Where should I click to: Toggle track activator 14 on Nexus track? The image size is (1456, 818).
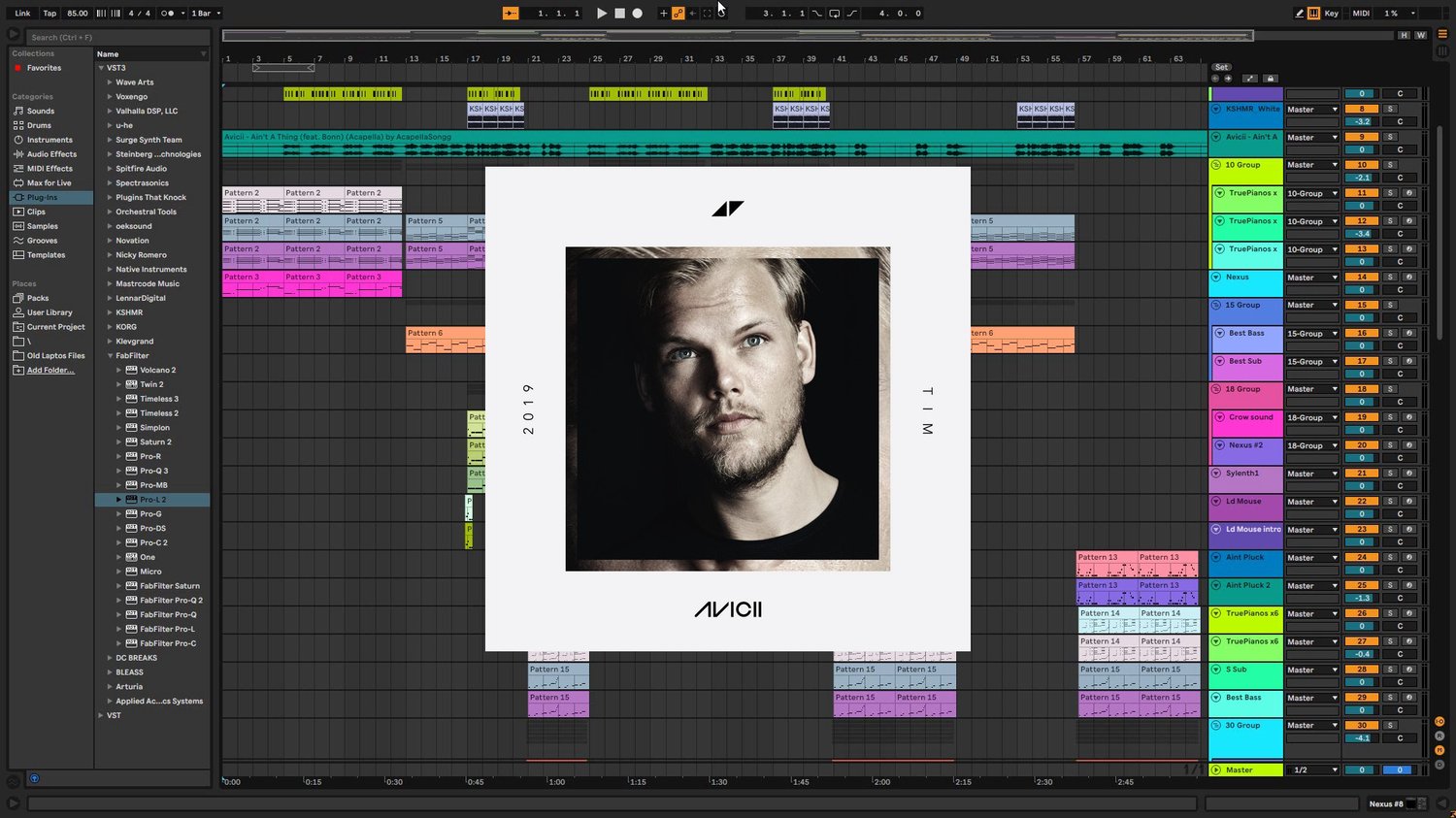(1362, 278)
